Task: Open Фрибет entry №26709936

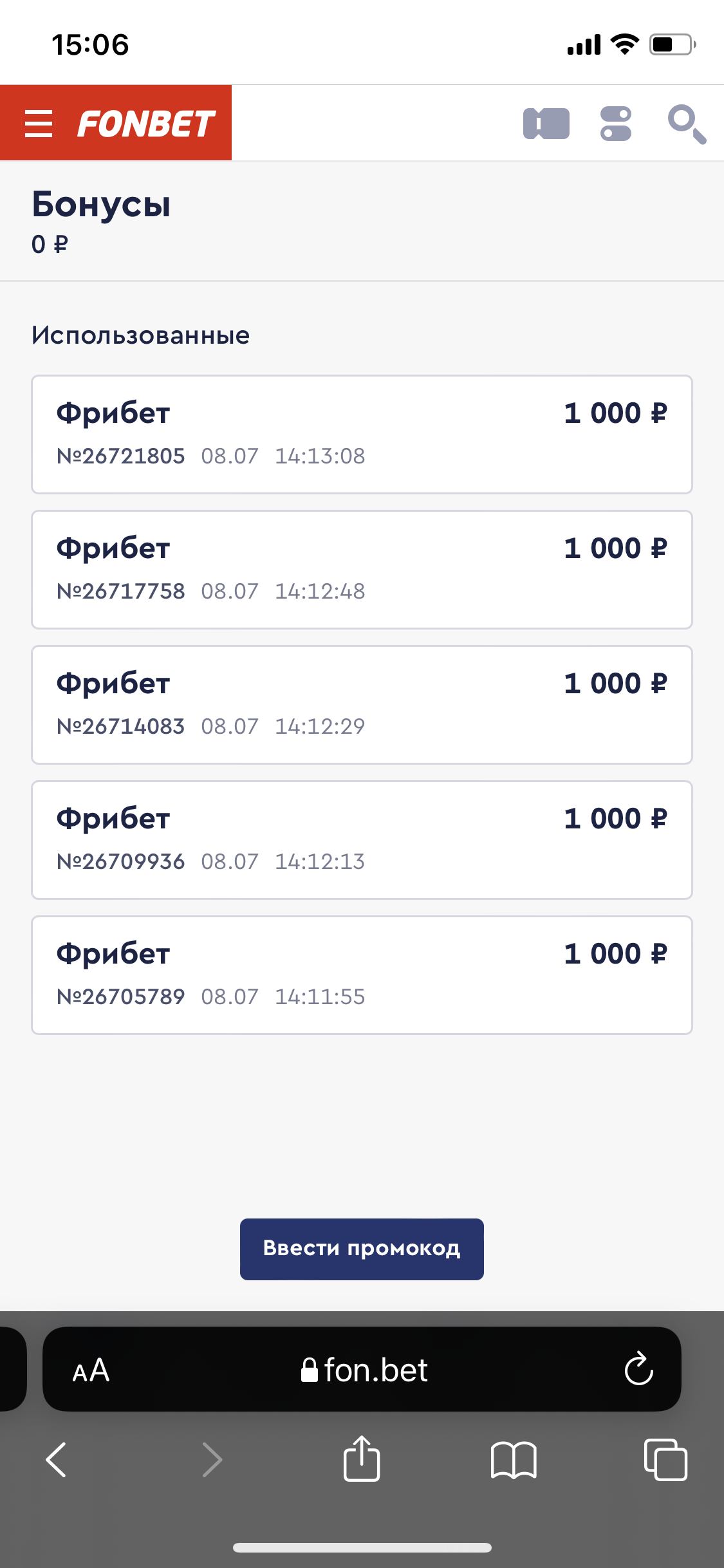Action: pos(362,840)
